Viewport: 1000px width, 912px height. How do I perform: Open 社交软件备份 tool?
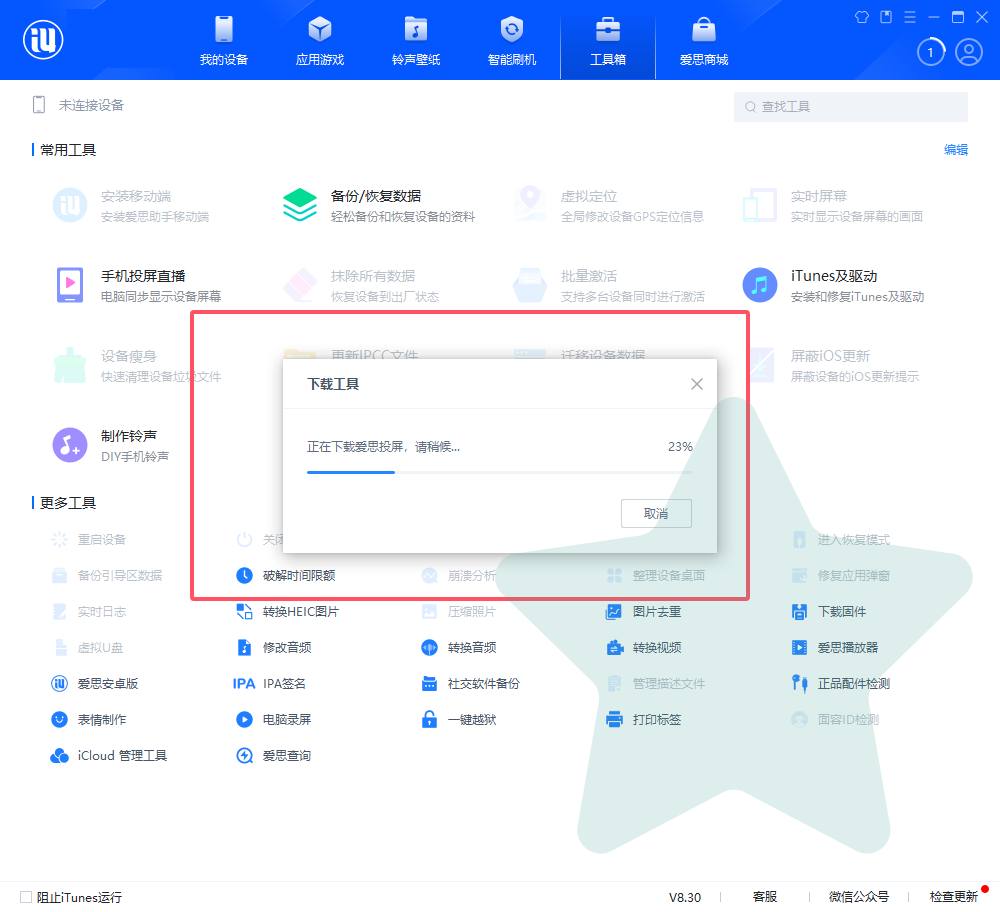pos(471,684)
